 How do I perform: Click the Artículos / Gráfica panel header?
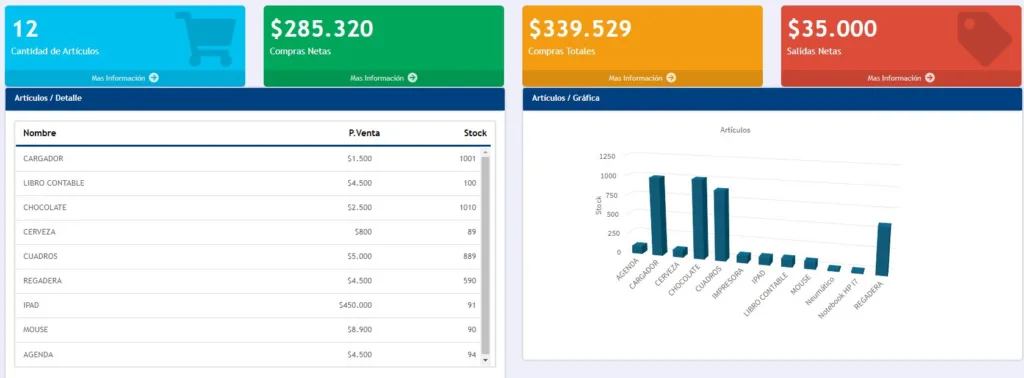coord(772,99)
